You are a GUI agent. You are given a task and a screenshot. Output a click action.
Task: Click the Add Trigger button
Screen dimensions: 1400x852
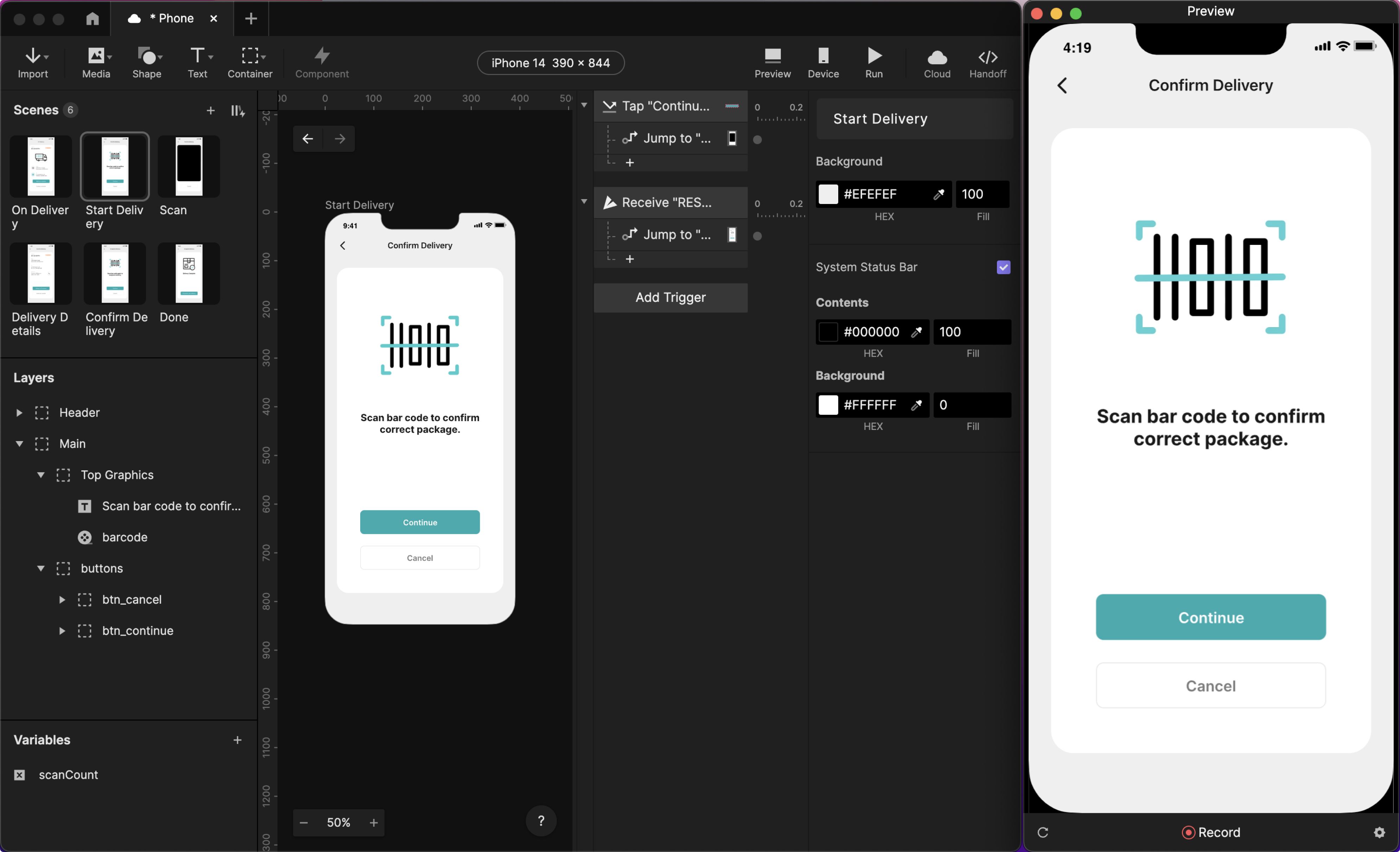[670, 297]
